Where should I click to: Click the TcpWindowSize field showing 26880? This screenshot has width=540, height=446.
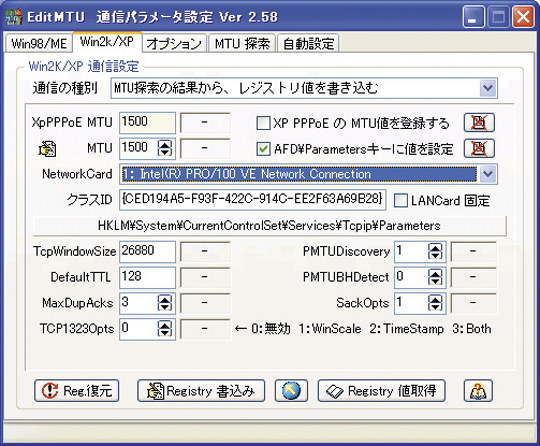(x=147, y=252)
